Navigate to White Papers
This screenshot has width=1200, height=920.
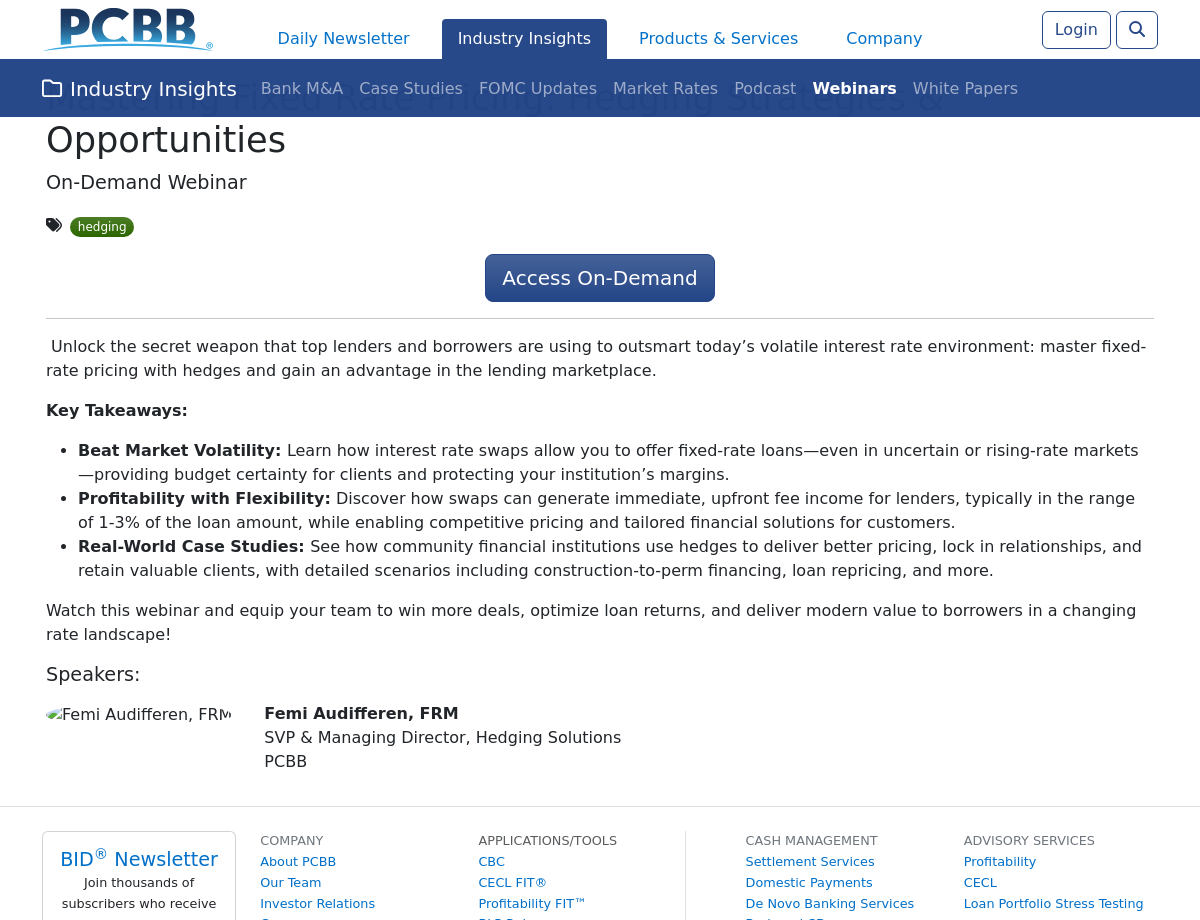pyautogui.click(x=964, y=89)
